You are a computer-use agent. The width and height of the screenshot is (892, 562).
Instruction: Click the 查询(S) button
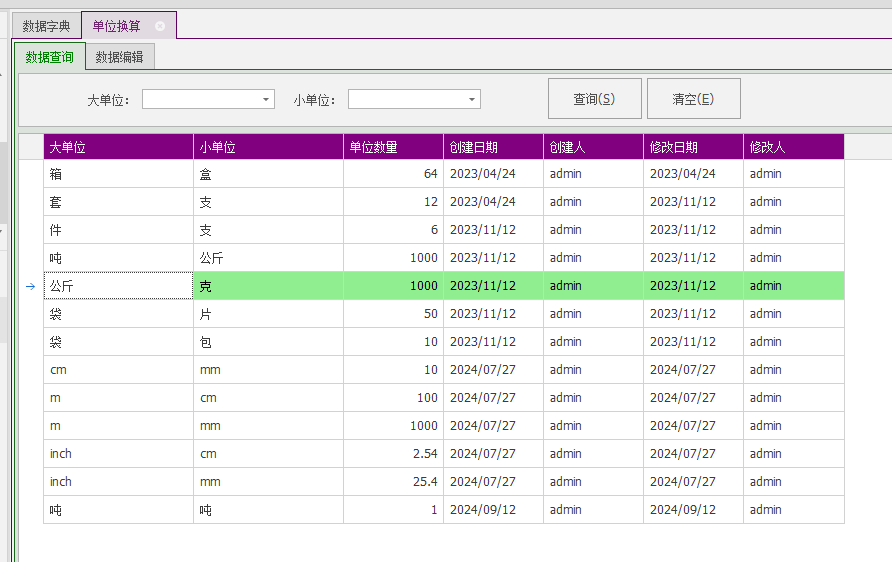(x=594, y=99)
